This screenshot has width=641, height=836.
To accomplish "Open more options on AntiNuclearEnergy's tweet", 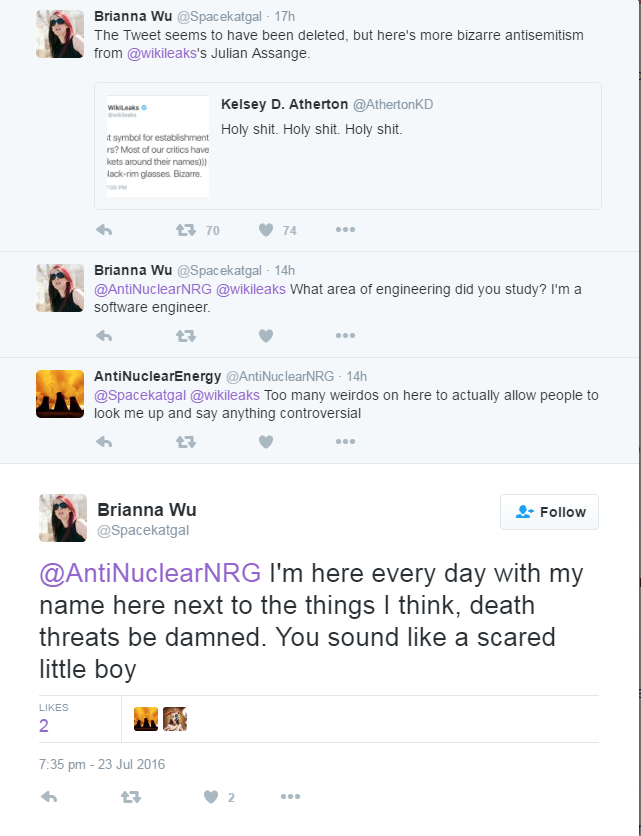I will click(x=345, y=441).
